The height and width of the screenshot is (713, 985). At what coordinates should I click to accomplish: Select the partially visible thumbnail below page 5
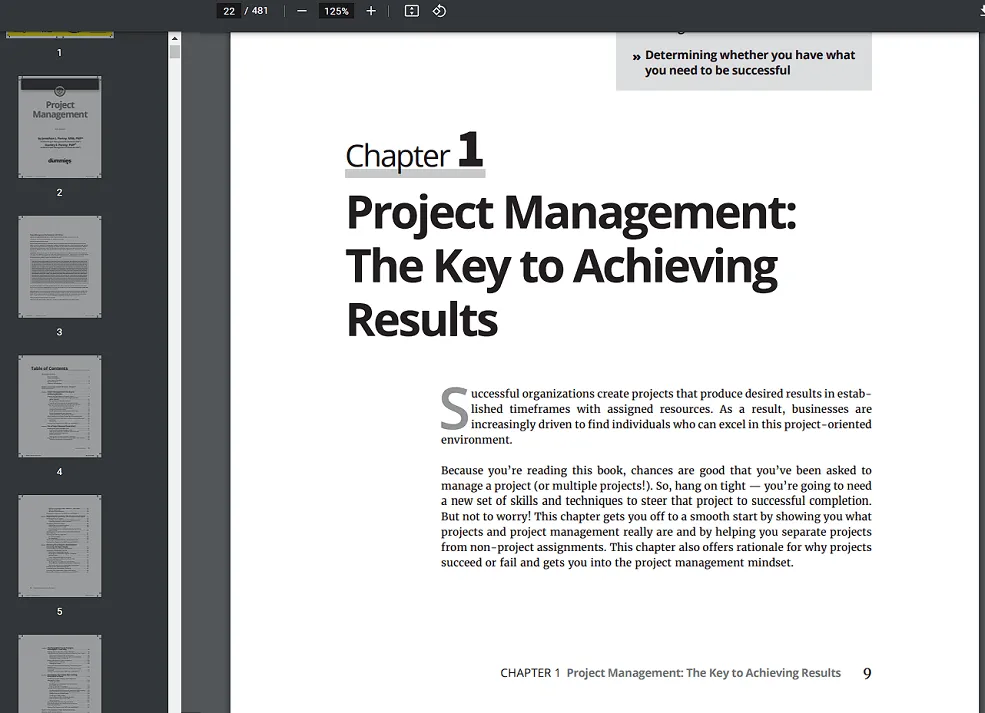click(x=60, y=673)
